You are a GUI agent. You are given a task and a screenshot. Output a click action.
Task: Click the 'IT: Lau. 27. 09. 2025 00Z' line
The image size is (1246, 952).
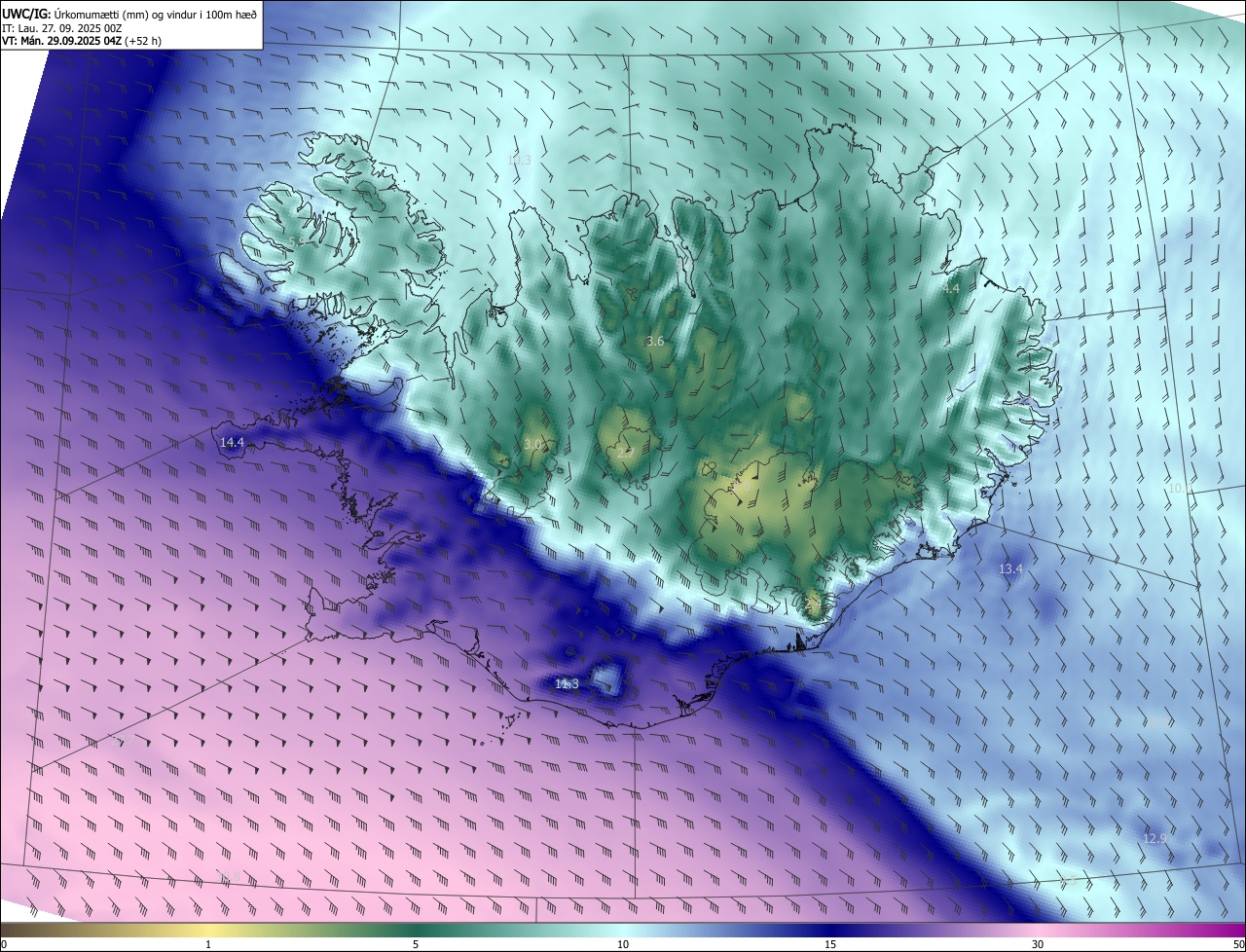[61, 28]
